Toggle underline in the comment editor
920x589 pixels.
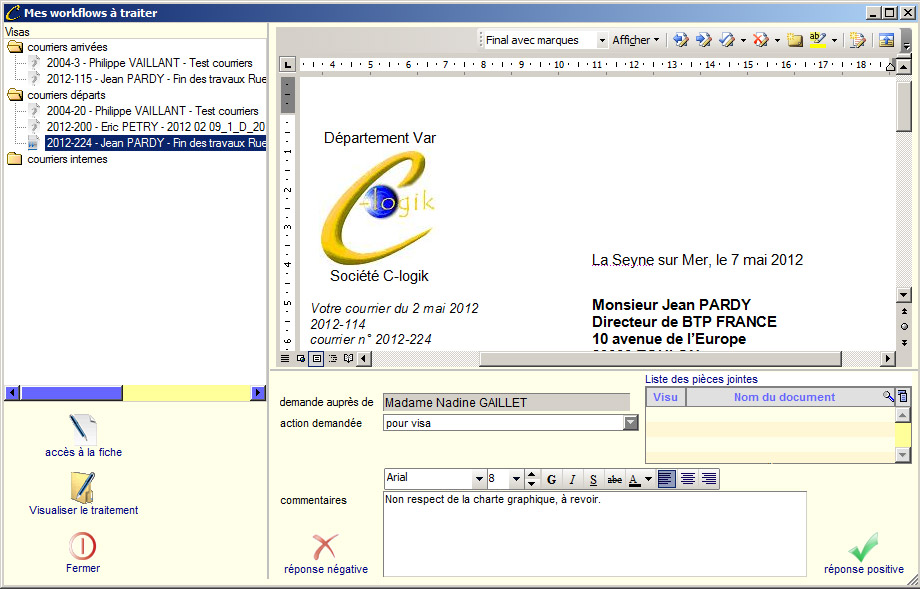pyautogui.click(x=593, y=480)
